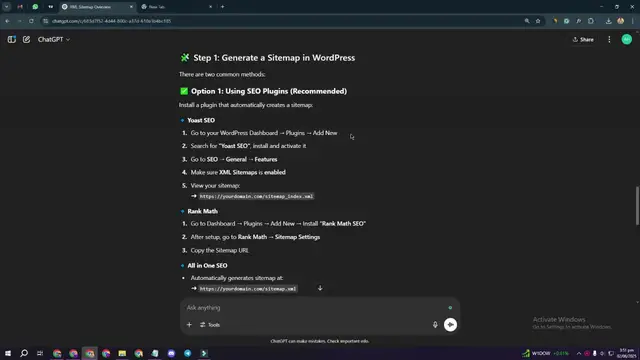Close the XML Sitemap Overview tab
The image size is (640, 360).
[x=131, y=7]
